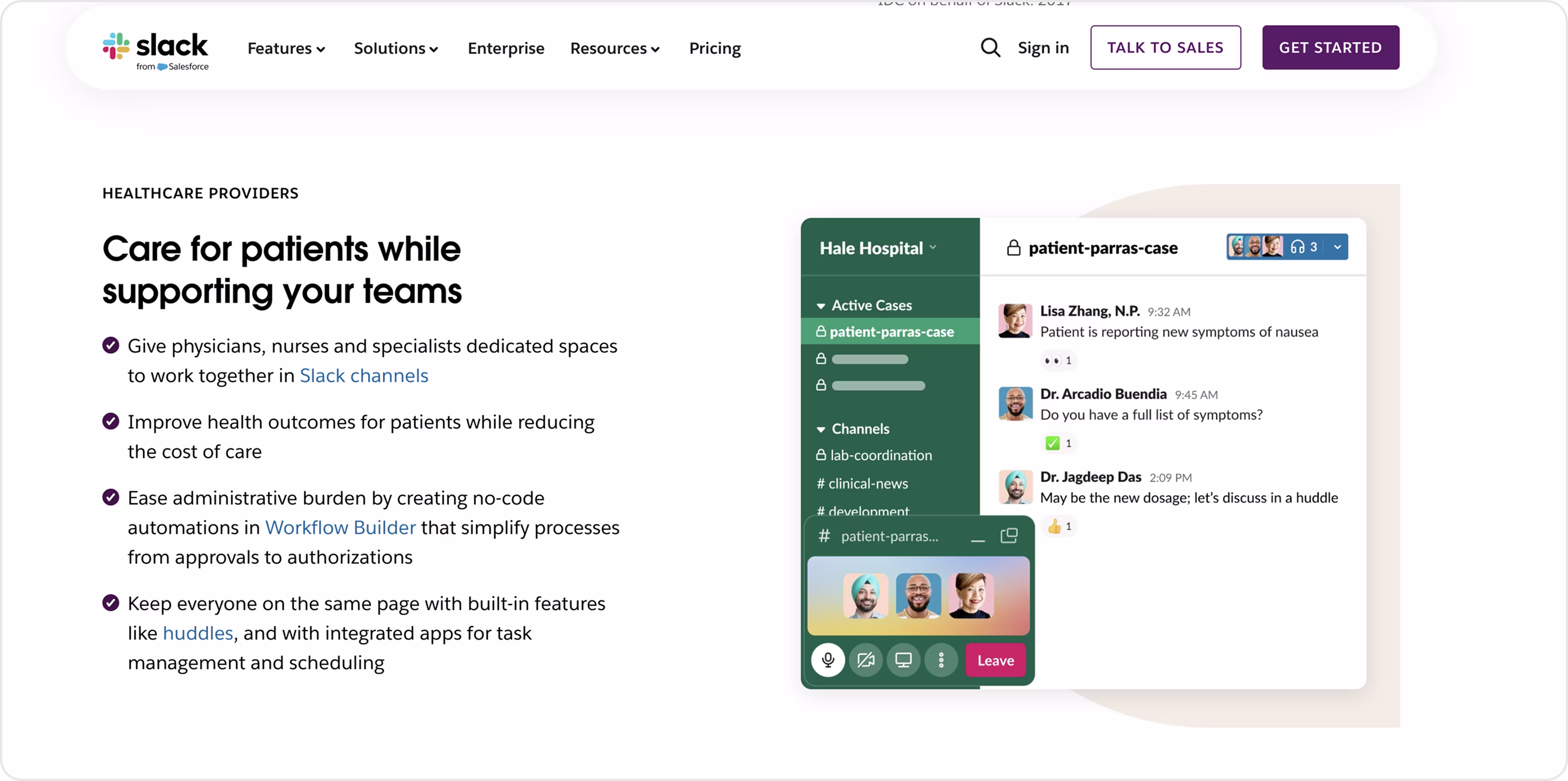Click the eyes emoji reaction
The image size is (1568, 781).
(x=1058, y=361)
